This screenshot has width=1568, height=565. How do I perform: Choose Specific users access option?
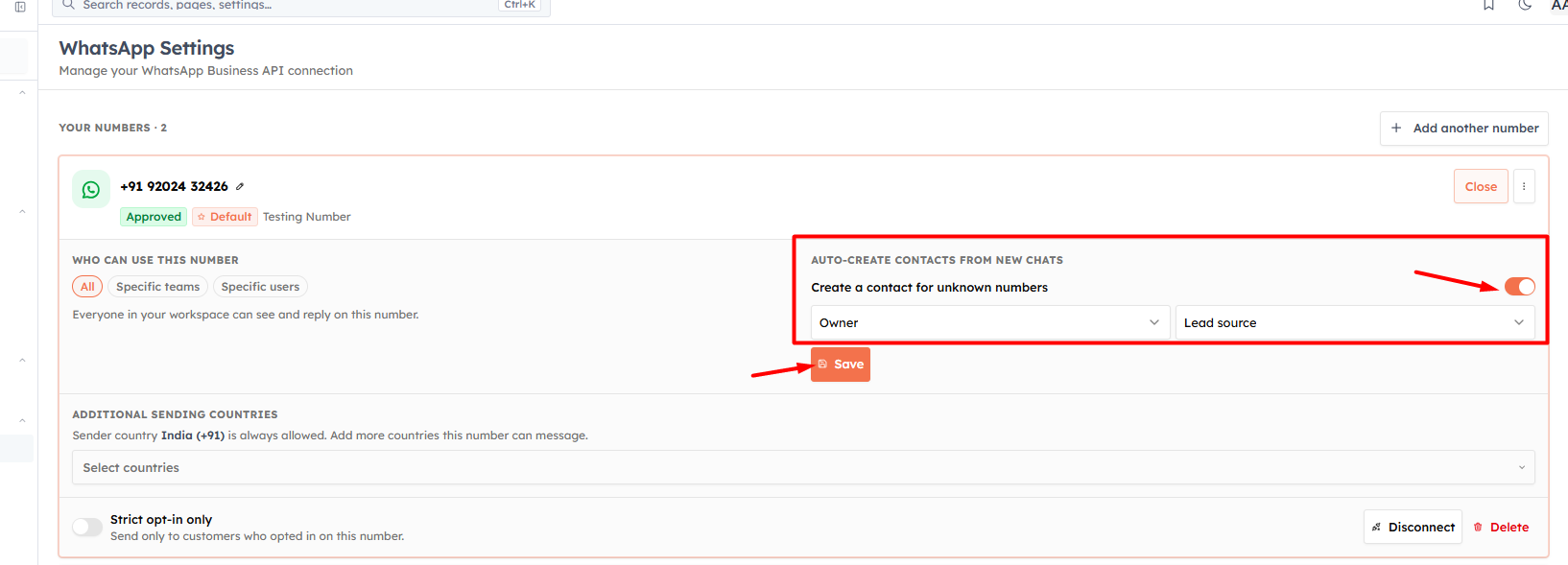260,287
